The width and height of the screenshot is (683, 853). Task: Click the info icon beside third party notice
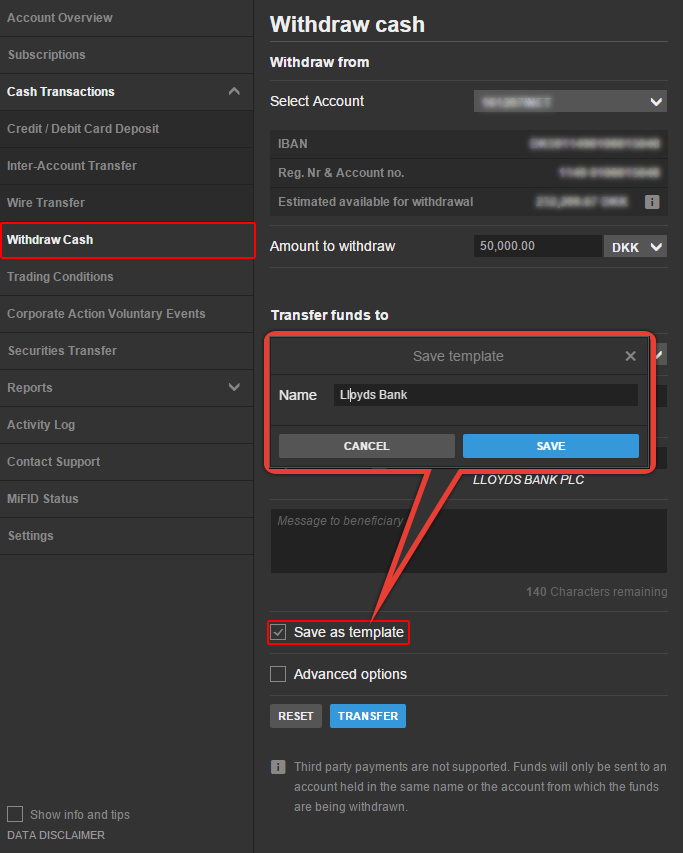tap(278, 767)
